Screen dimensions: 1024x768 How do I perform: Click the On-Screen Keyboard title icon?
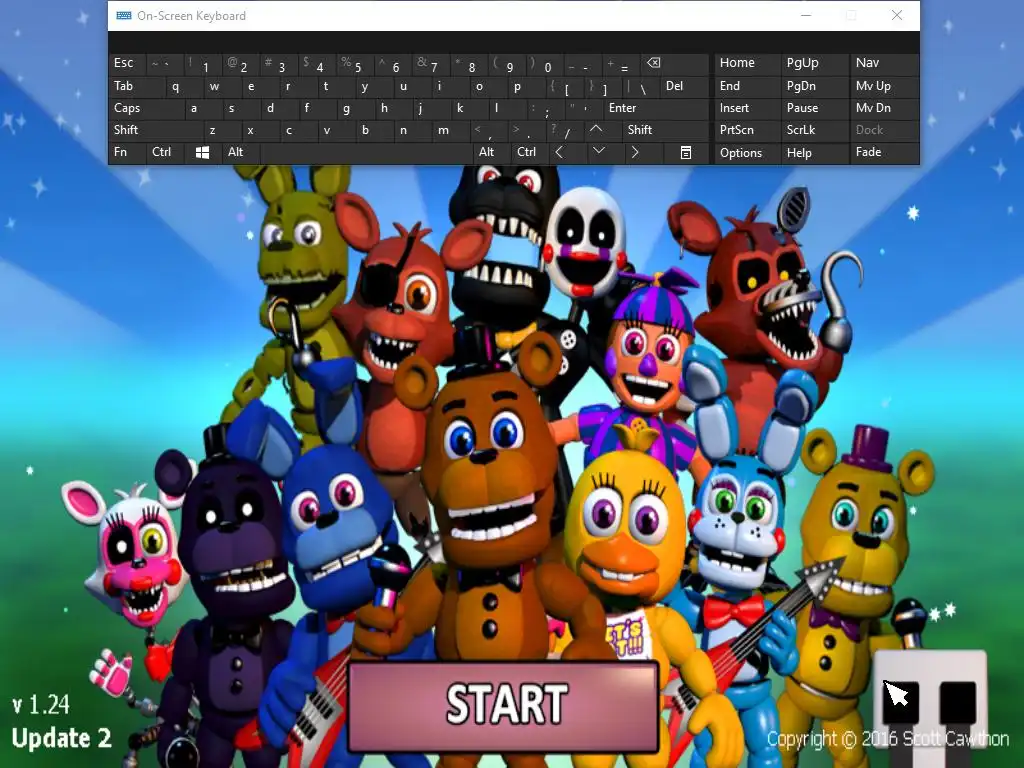click(x=123, y=16)
